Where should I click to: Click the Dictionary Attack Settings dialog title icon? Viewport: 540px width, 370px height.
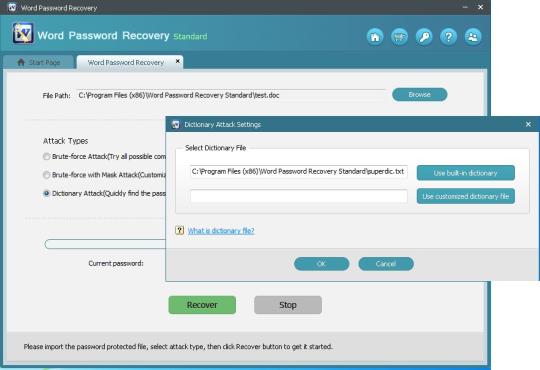[176, 124]
